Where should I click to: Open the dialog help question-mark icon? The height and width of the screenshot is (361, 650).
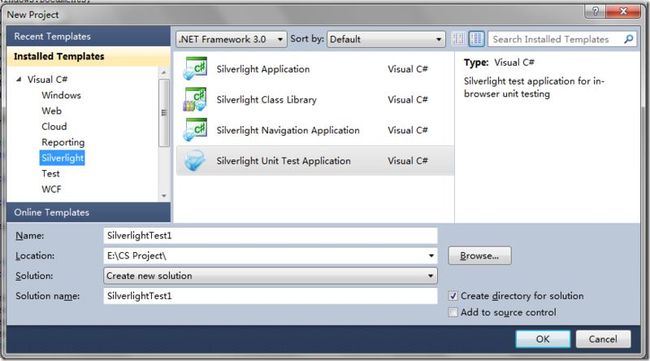595,11
